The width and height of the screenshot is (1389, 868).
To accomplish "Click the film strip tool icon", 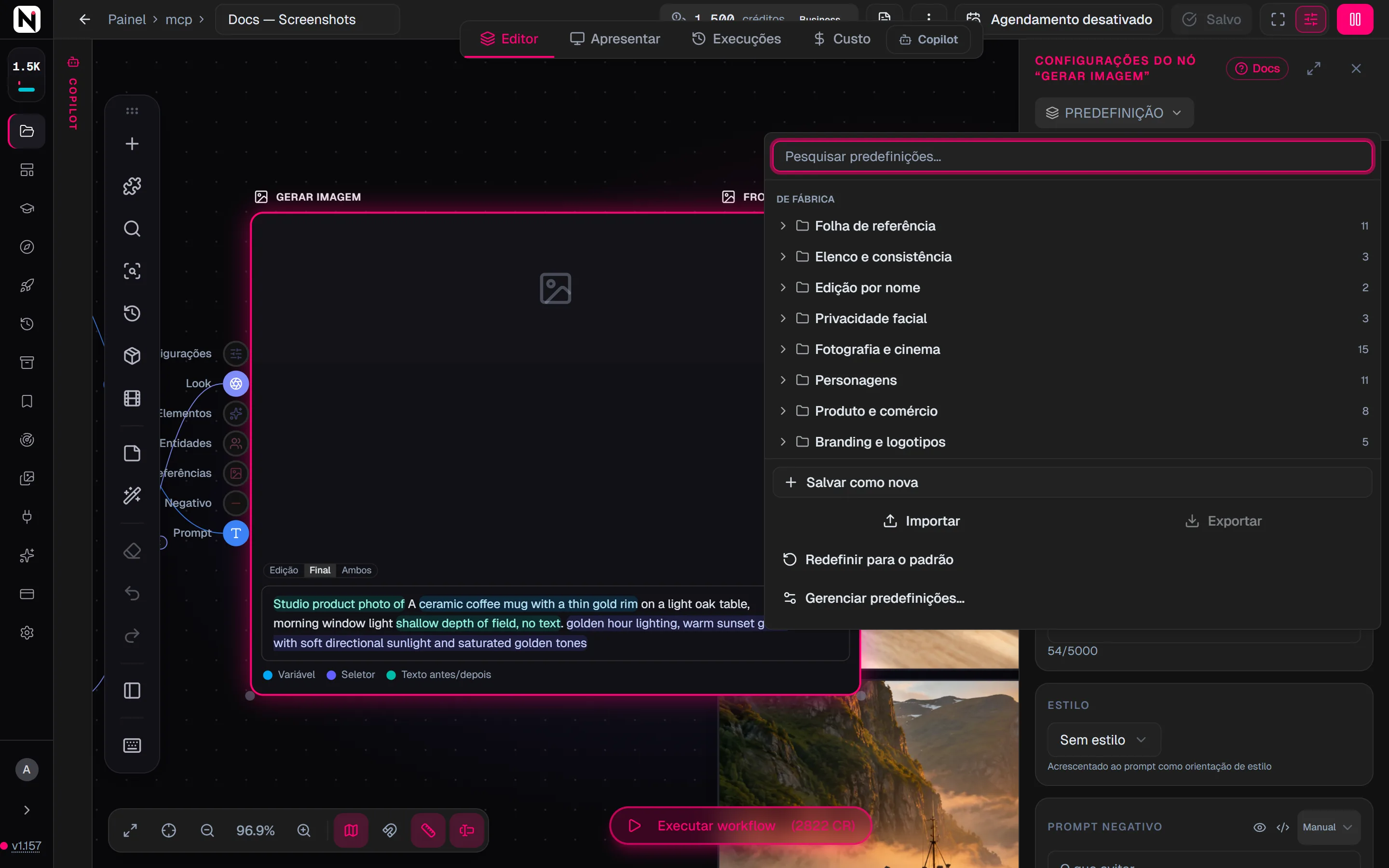I will 132,398.
